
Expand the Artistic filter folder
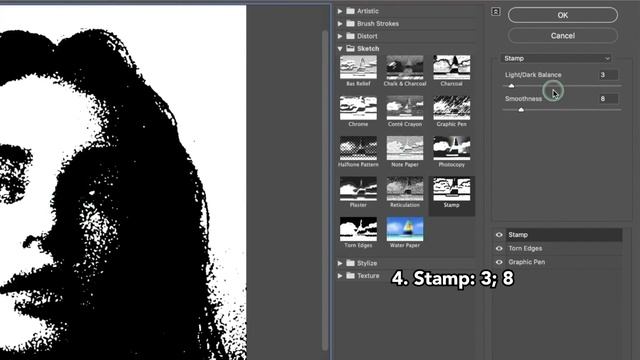tap(340, 11)
